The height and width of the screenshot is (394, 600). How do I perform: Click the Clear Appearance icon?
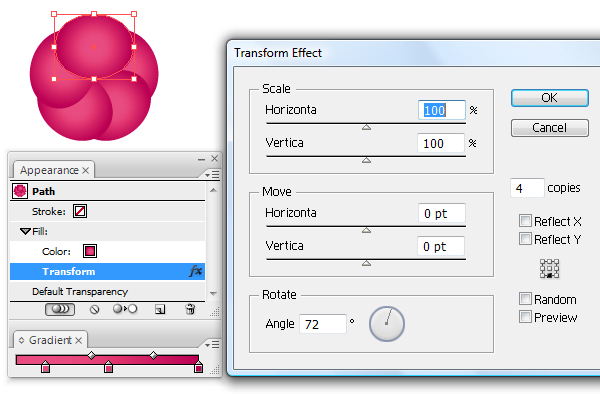click(95, 309)
